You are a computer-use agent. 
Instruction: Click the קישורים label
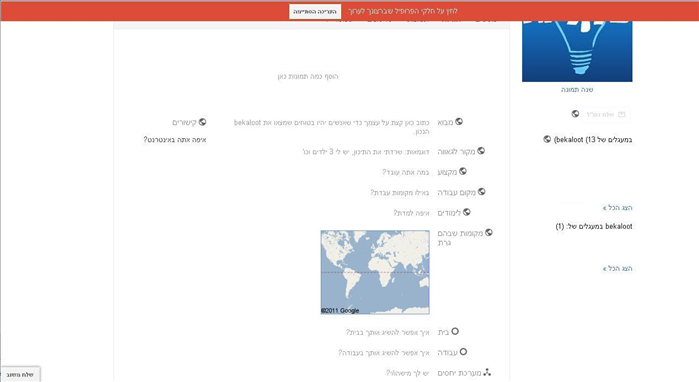point(185,122)
